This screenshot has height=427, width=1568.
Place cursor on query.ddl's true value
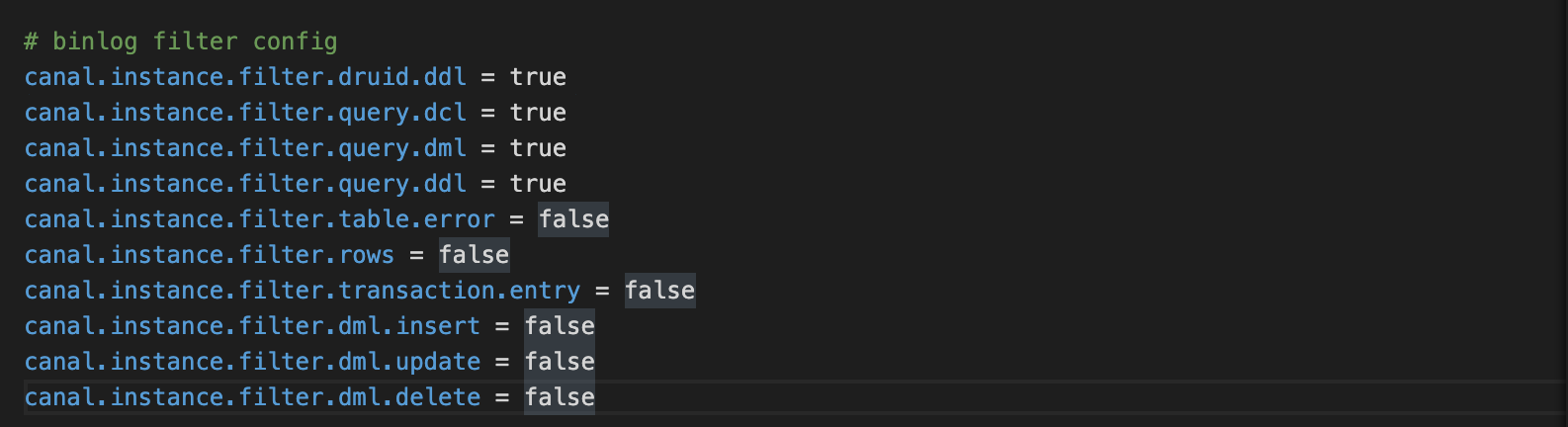538,184
